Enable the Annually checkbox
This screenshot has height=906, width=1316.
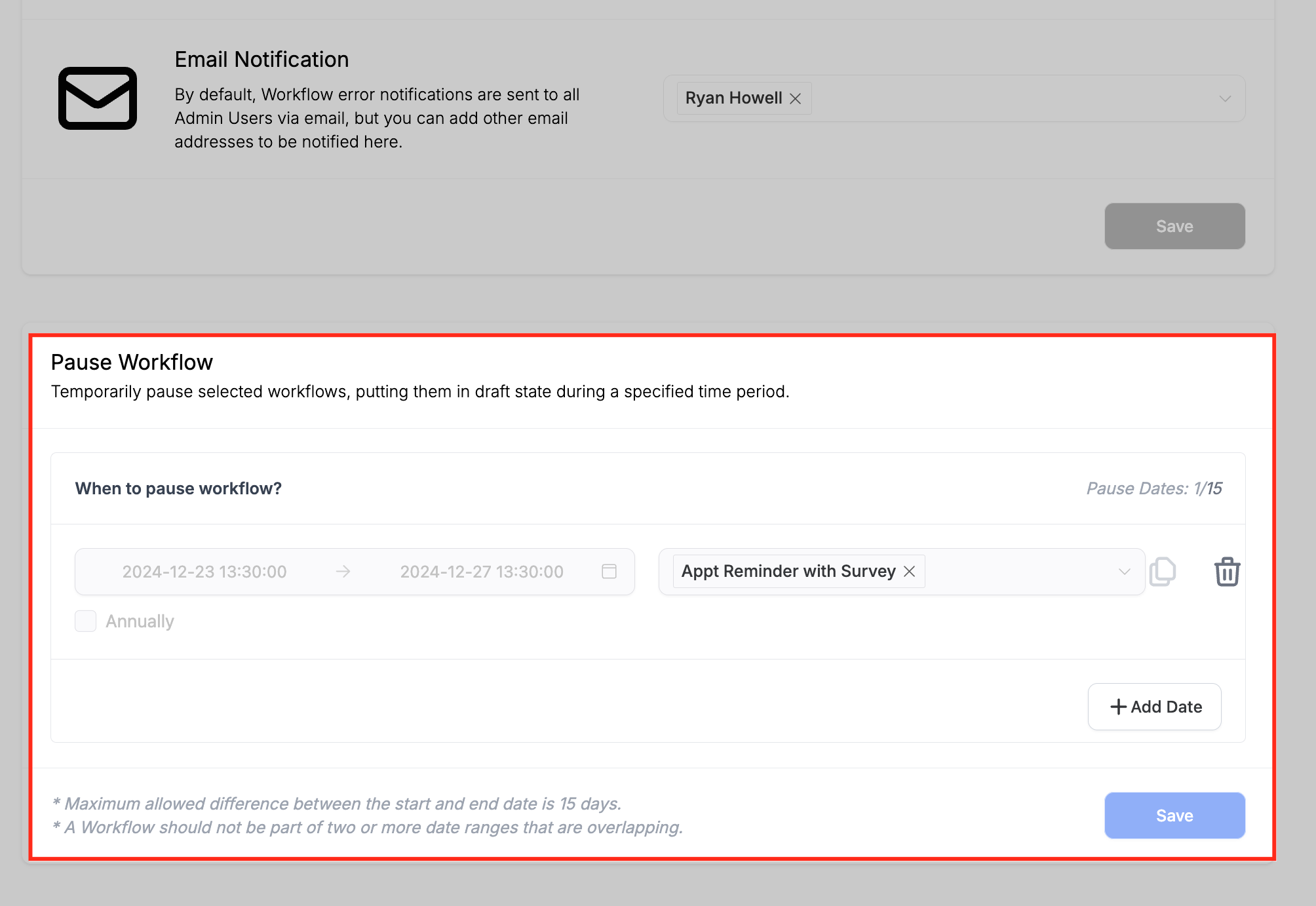tap(86, 621)
